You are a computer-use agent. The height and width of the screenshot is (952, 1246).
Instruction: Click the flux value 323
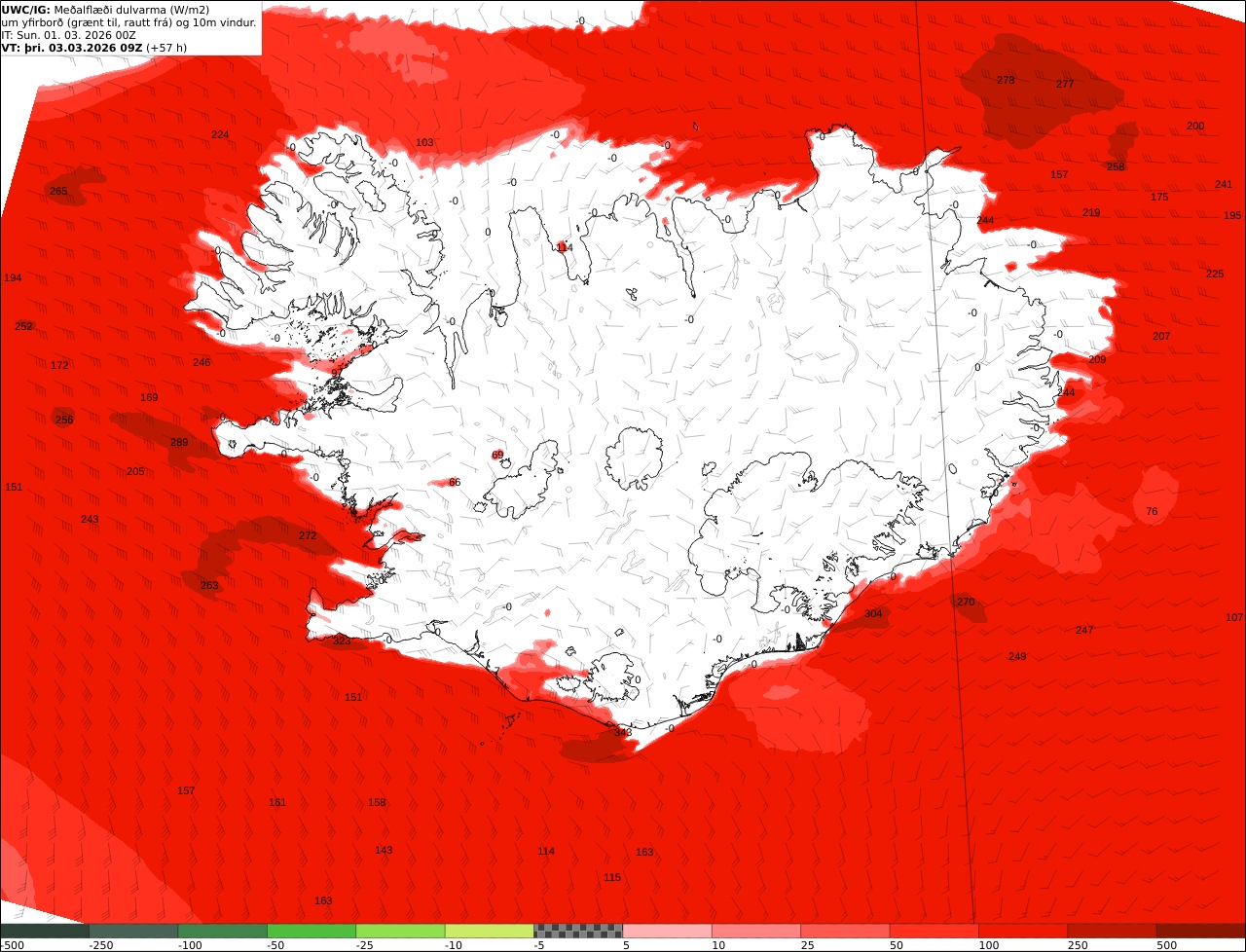(342, 641)
